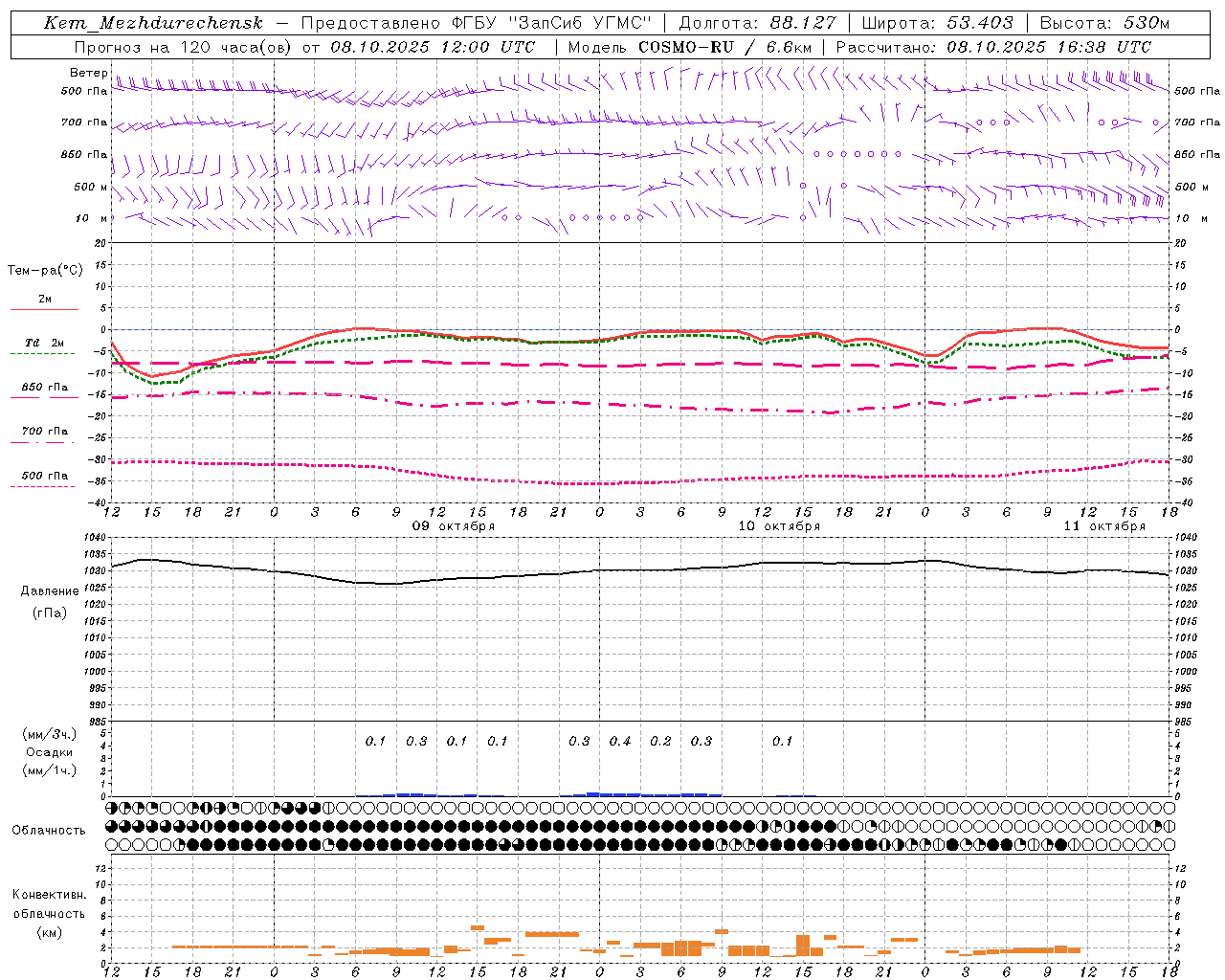Click 700 гПа temperature legend entry

coord(45,431)
